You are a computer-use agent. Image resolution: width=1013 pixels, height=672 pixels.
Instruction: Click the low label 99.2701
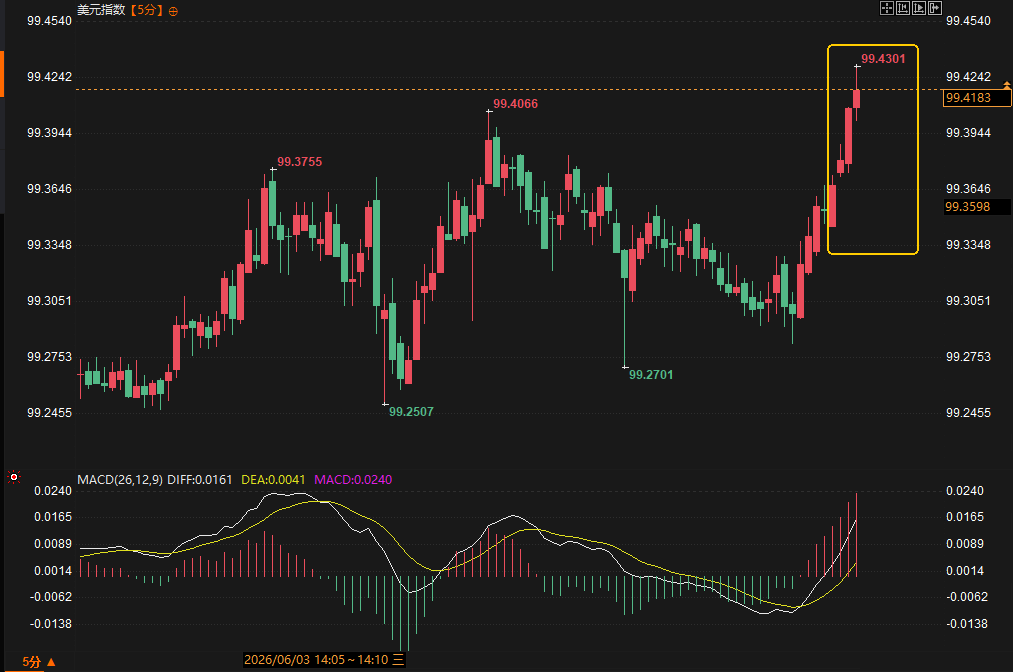click(651, 375)
